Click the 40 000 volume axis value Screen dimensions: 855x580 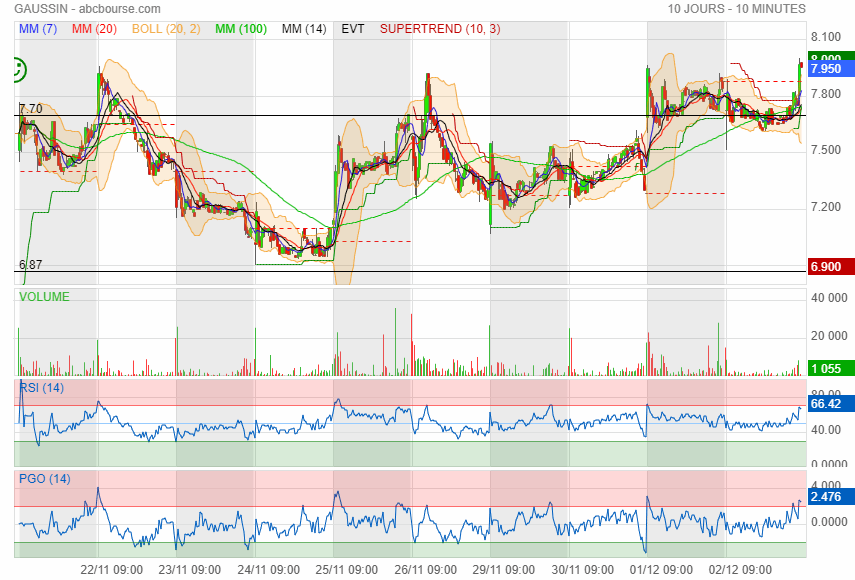[x=829, y=298]
